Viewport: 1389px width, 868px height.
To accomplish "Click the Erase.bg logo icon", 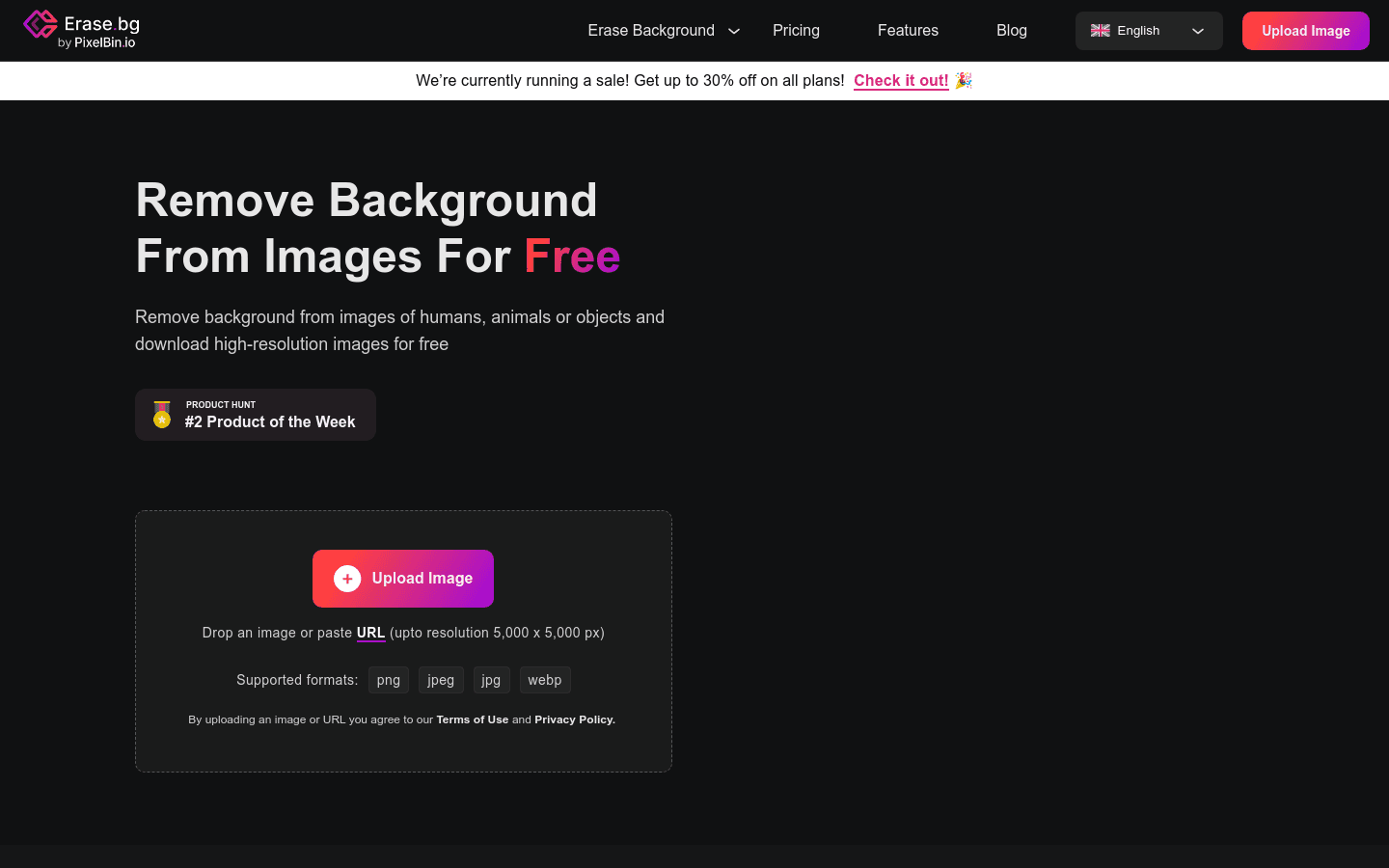I will pos(41,25).
